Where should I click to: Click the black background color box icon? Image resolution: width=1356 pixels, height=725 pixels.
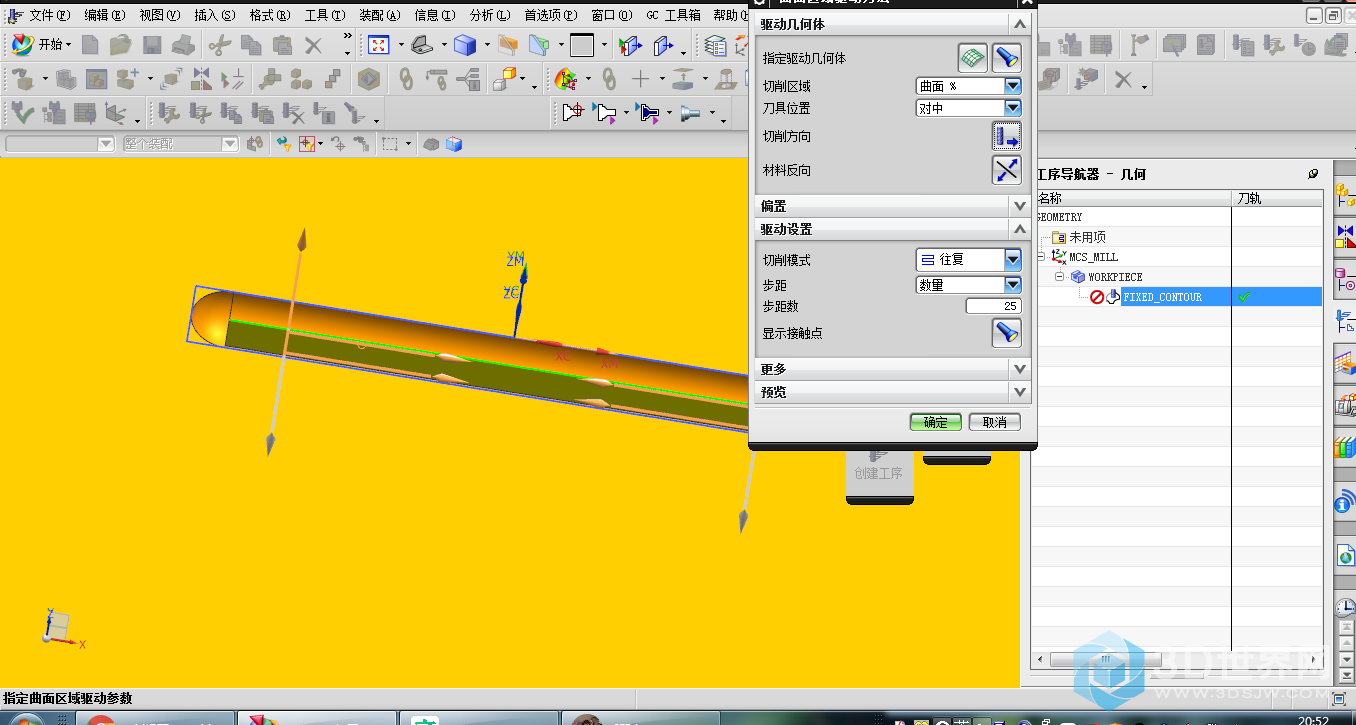click(x=582, y=45)
